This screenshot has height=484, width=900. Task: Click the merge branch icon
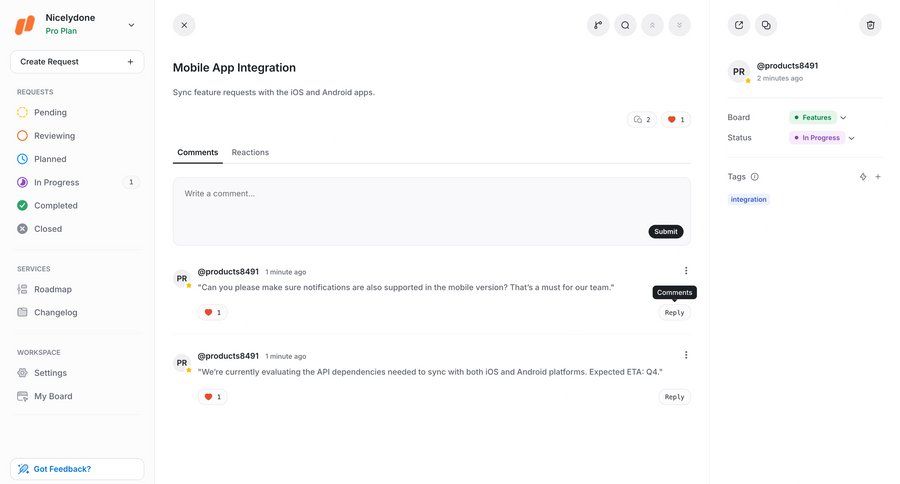(598, 25)
